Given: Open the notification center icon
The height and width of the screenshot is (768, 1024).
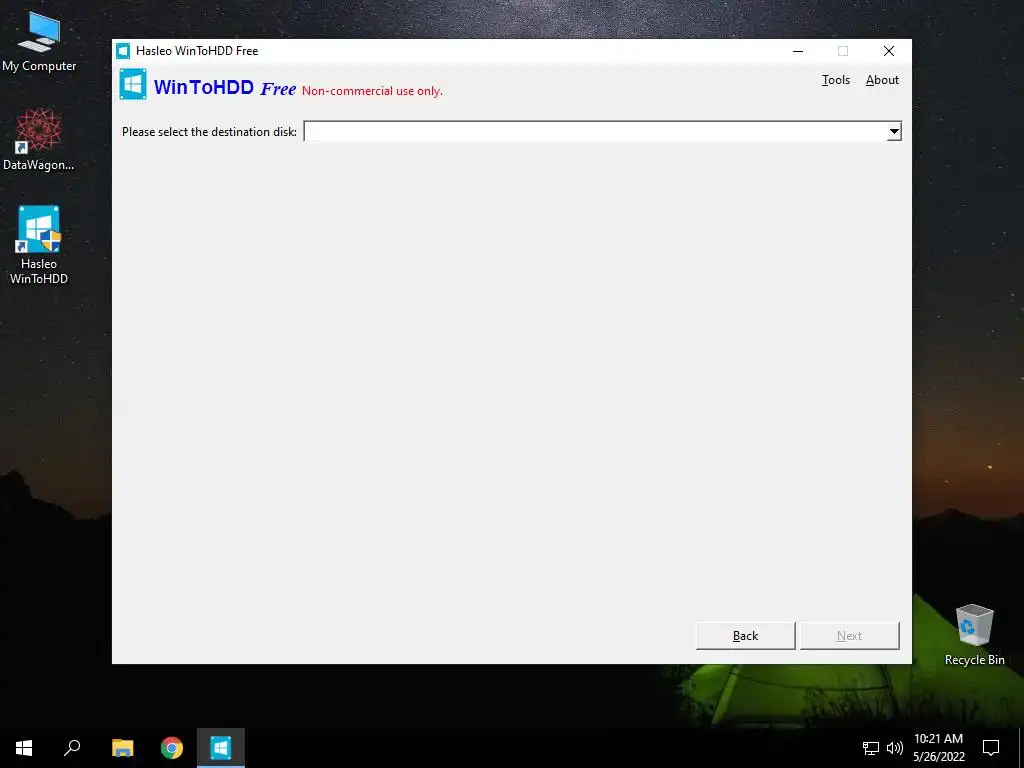Looking at the screenshot, I should click(991, 748).
